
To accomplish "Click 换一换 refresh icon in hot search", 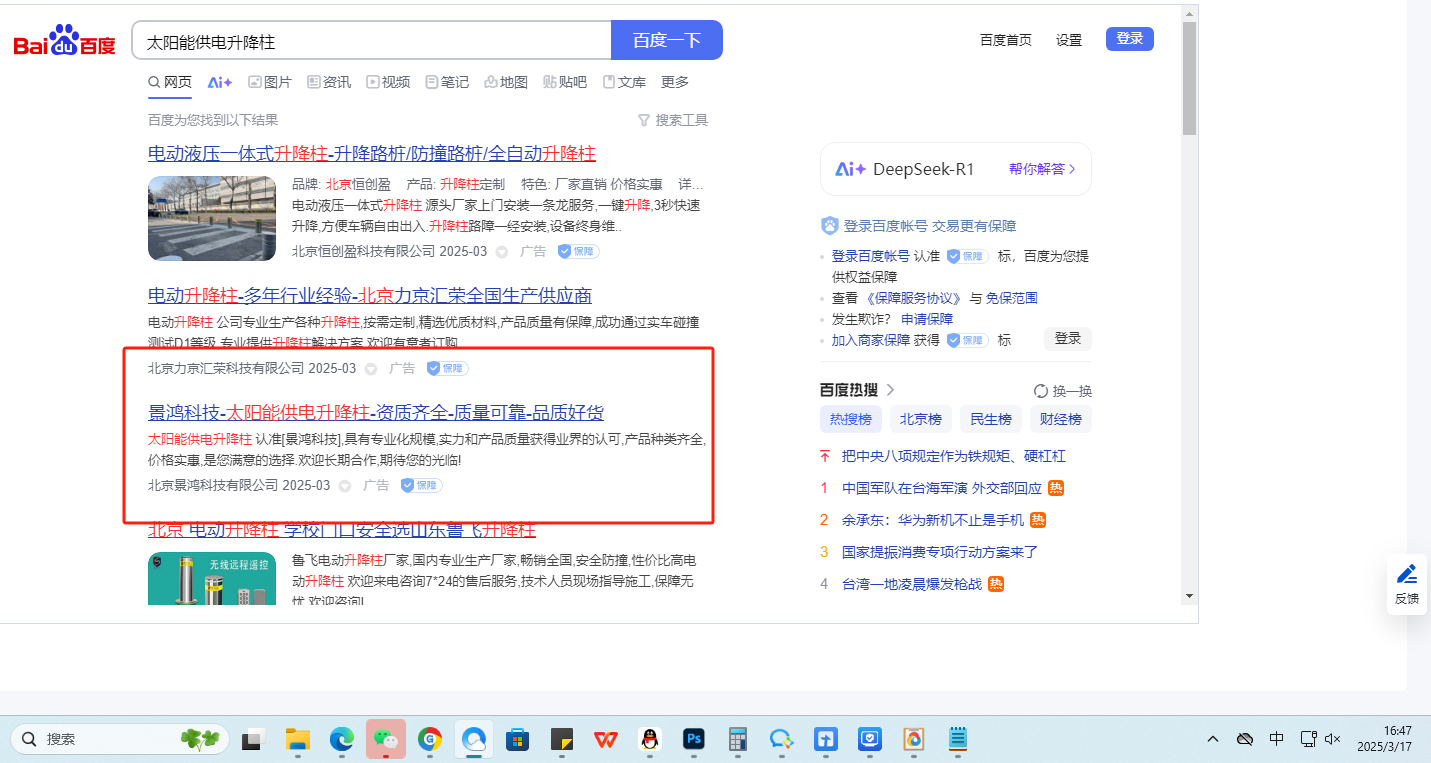I will [1041, 391].
